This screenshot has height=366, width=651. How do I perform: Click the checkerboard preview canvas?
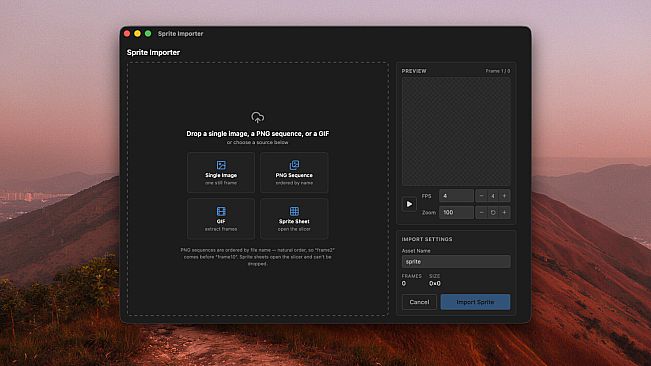(456, 131)
